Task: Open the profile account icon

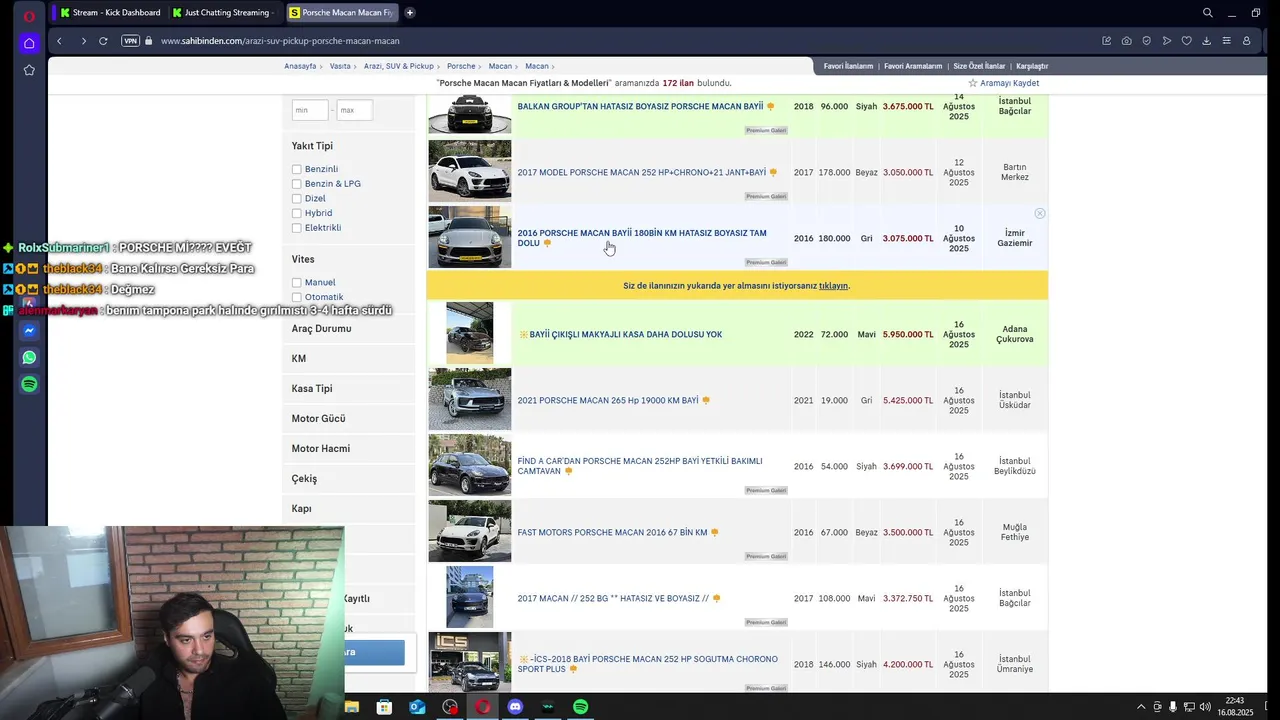Action: (1246, 41)
